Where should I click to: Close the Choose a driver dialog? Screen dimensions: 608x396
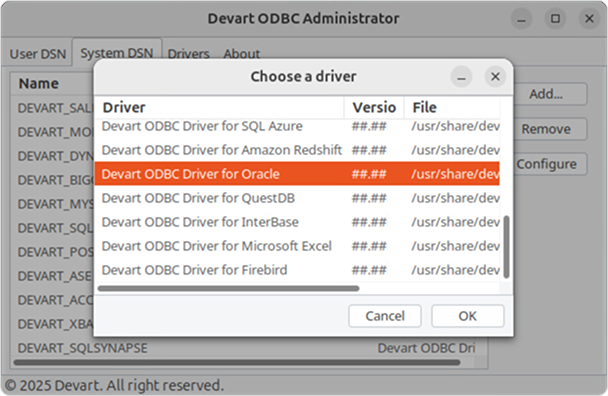pos(495,77)
